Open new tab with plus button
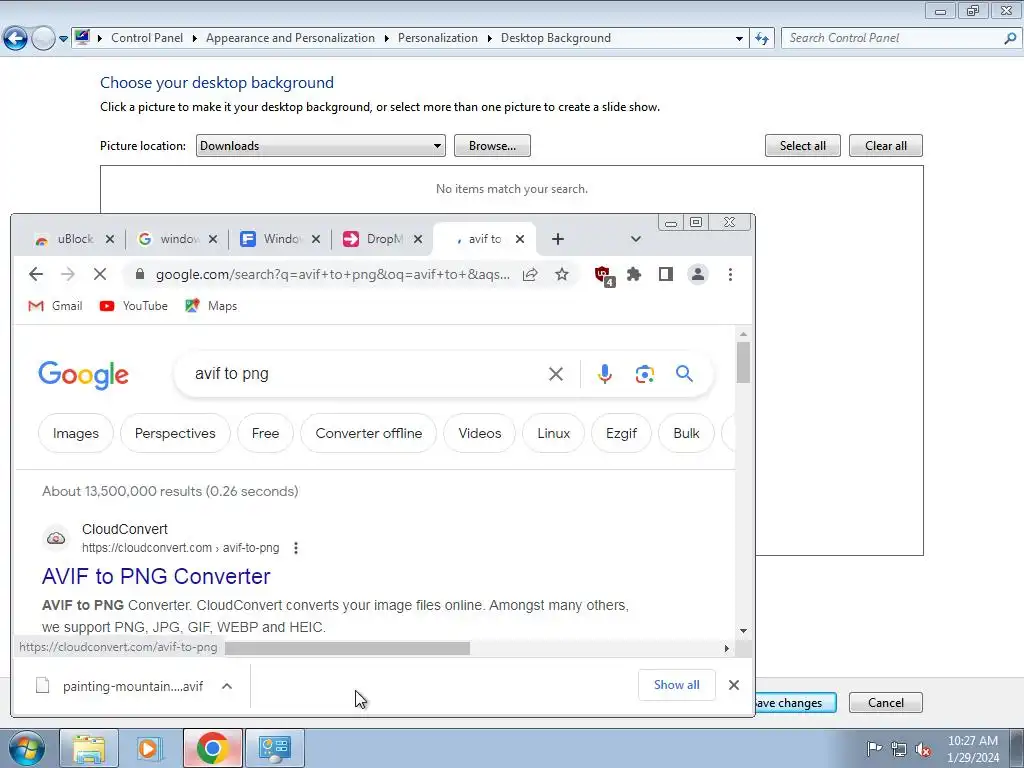This screenshot has height=768, width=1024. 558,239
